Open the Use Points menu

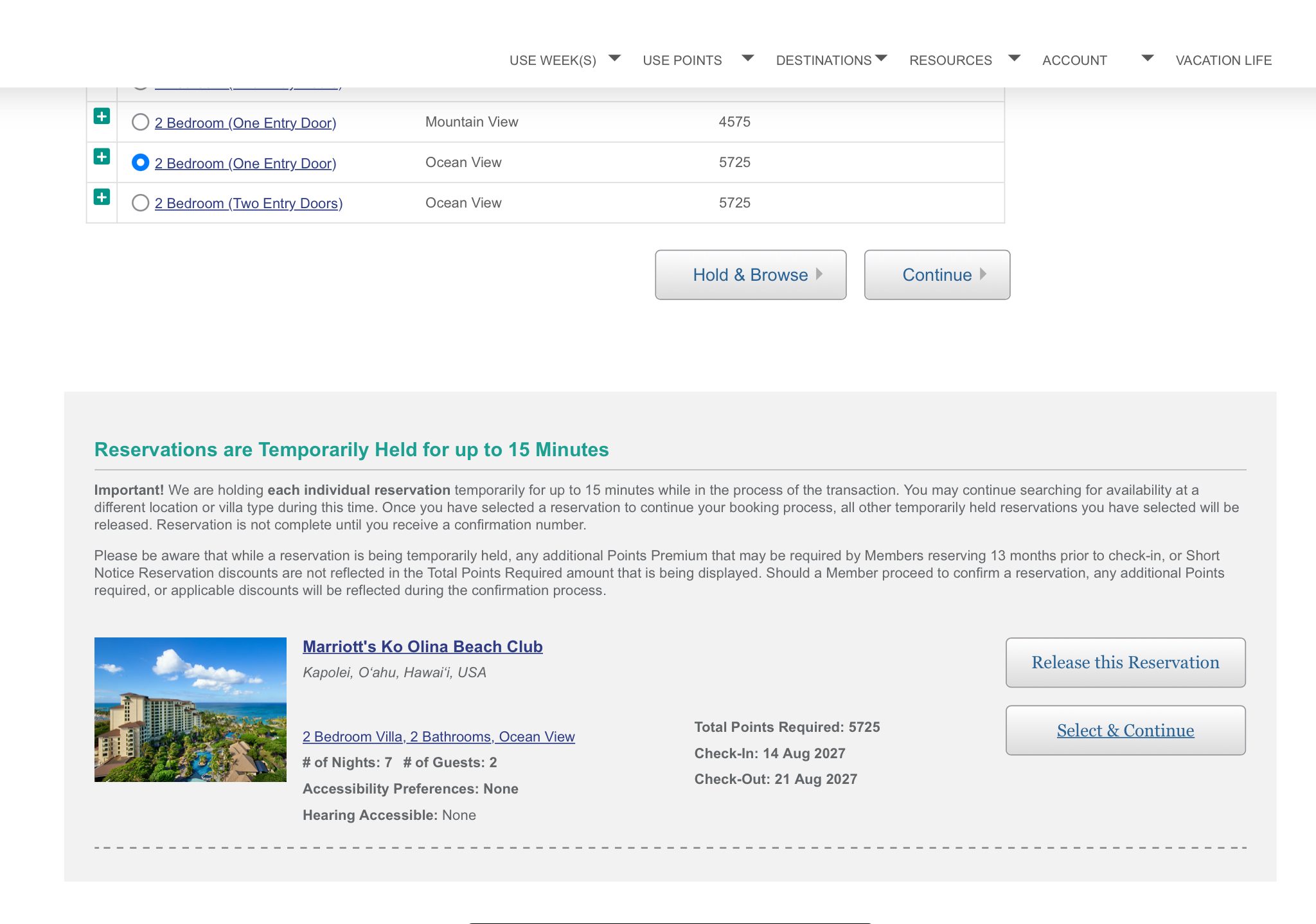[x=682, y=60]
